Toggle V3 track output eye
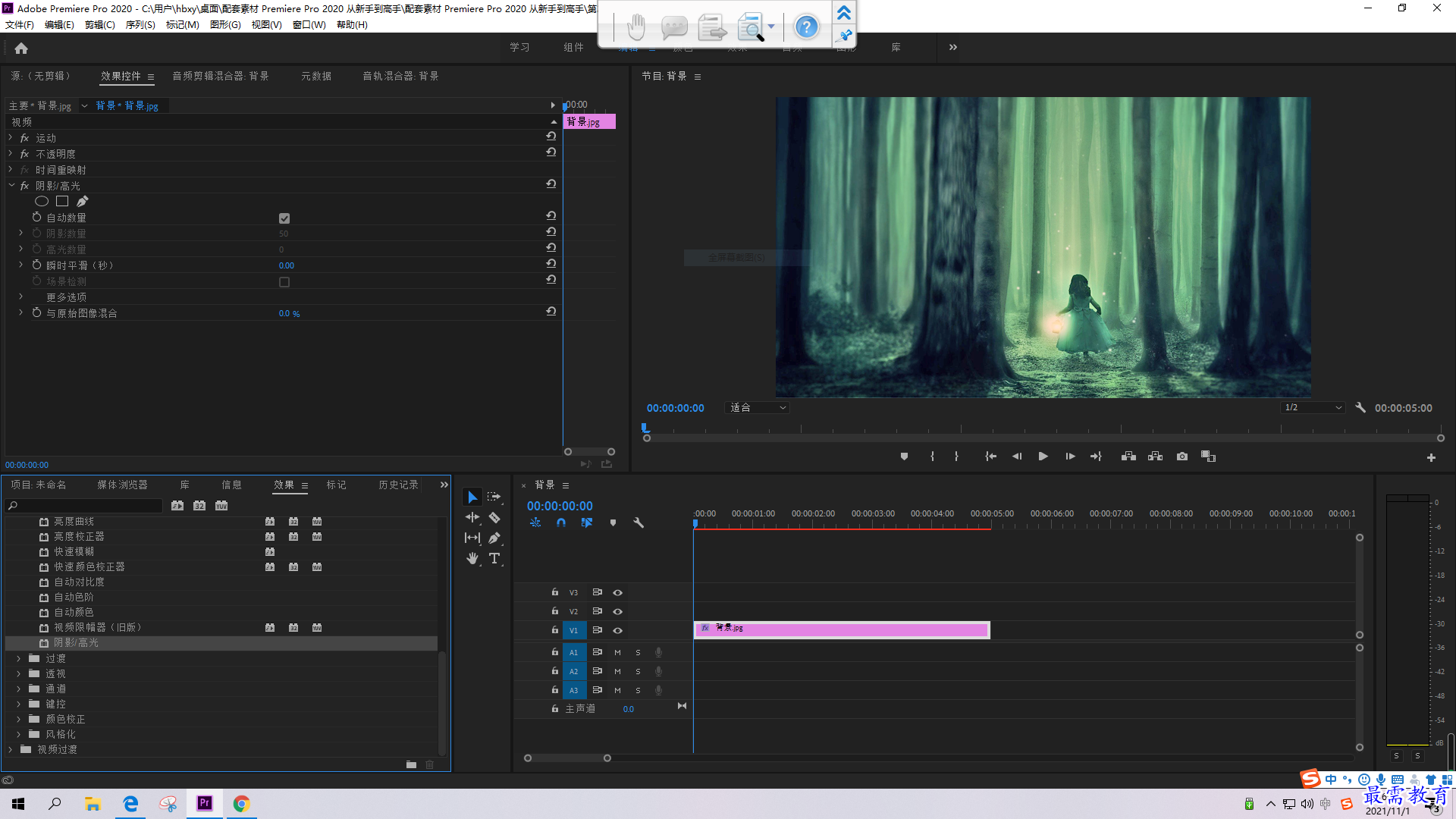 tap(618, 592)
